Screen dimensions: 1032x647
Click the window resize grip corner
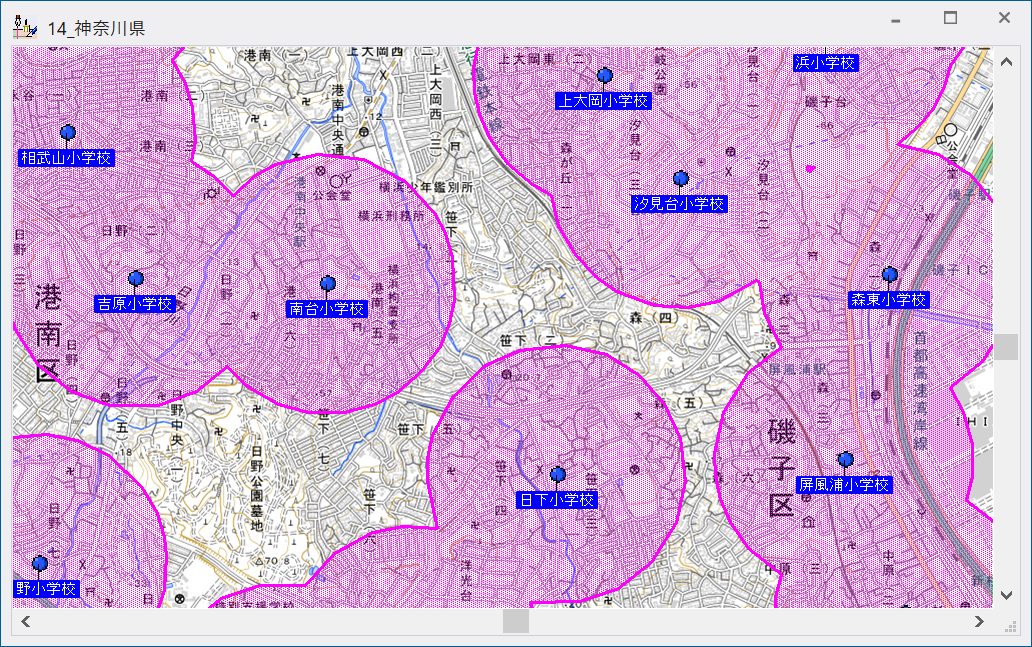[x=1010, y=627]
